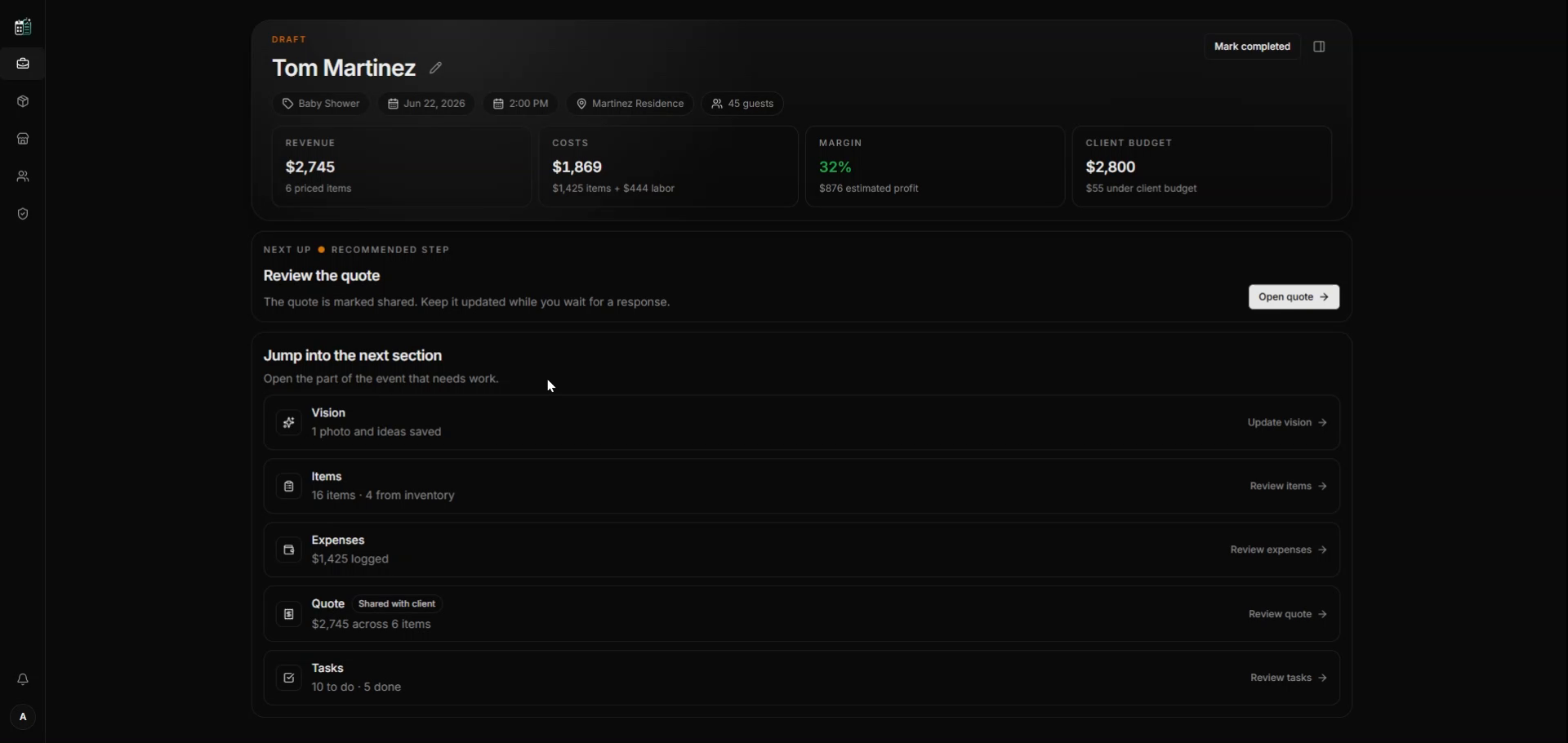
Task: Click the app logo in the sidebar
Action: point(23,27)
